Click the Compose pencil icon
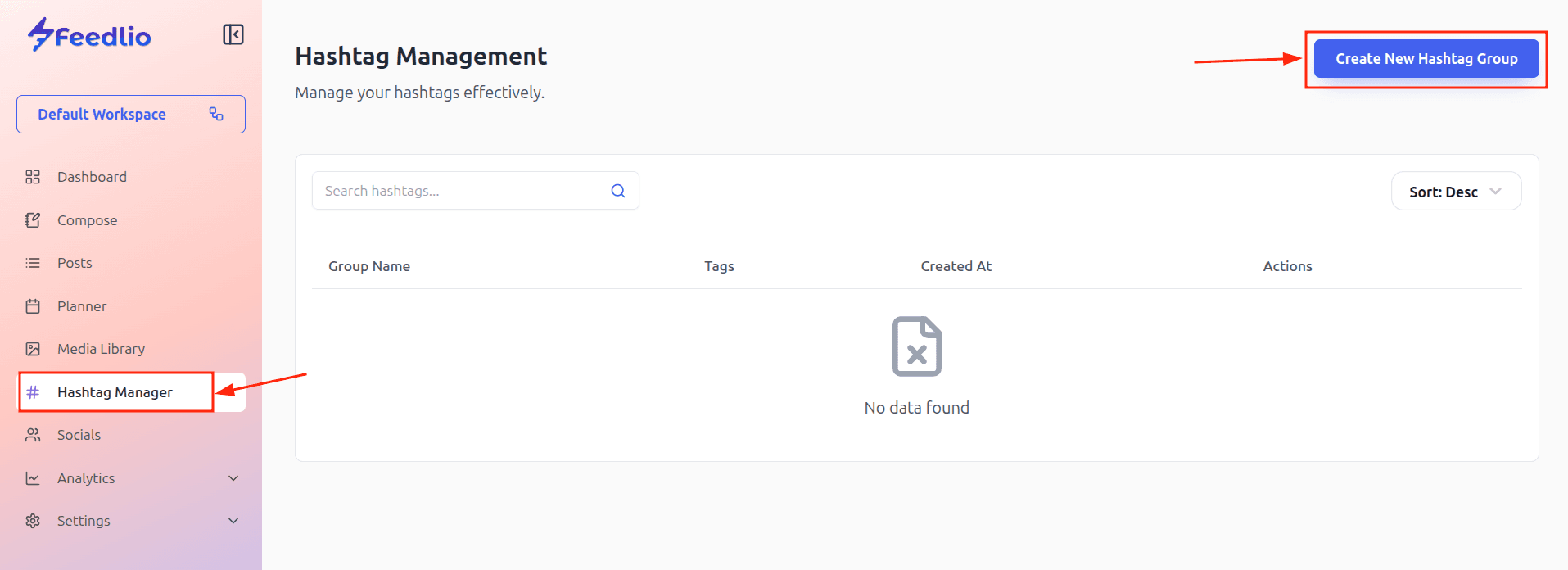 (x=33, y=220)
